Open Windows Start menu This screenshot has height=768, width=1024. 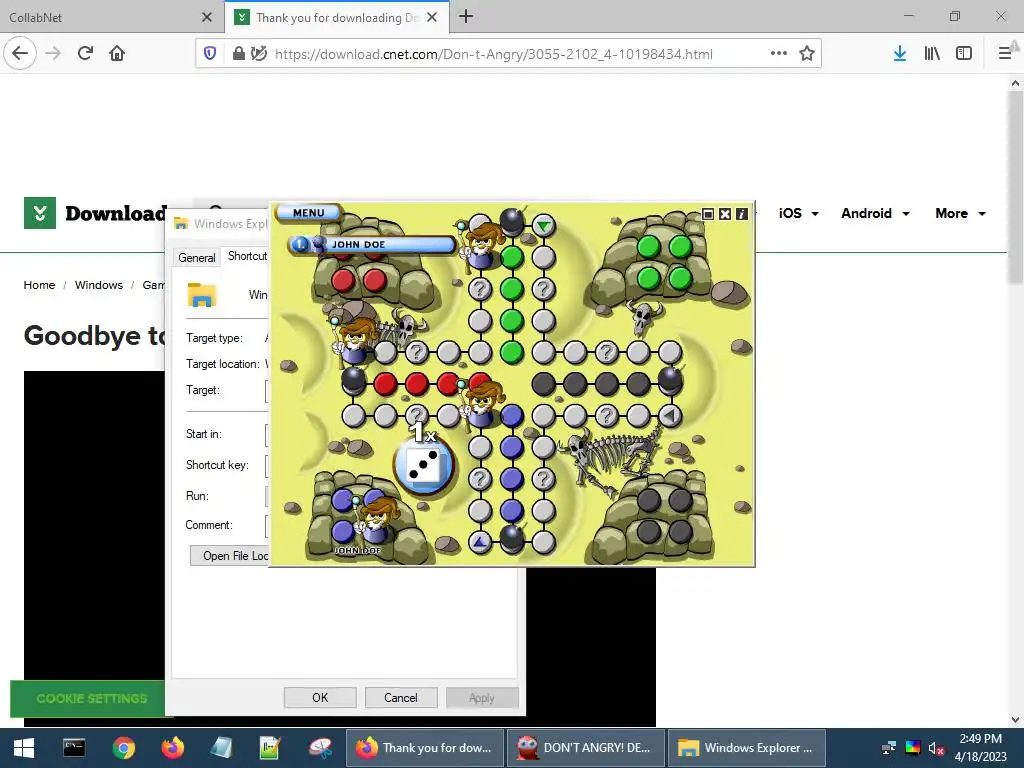[24, 748]
